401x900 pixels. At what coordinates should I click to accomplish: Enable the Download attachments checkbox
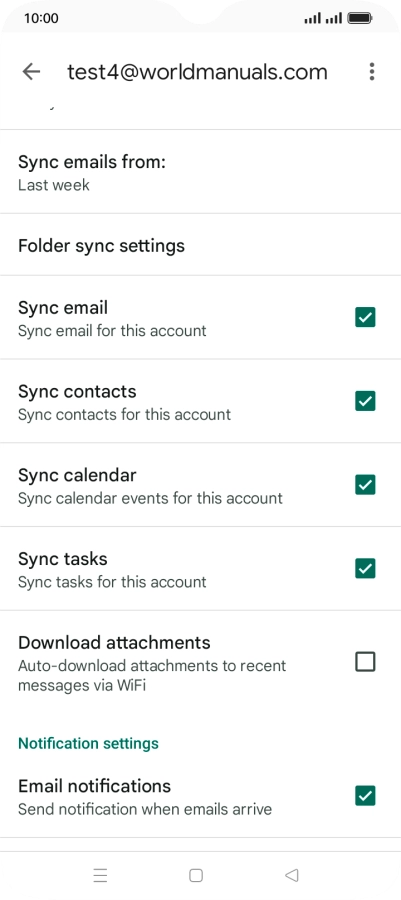365,662
